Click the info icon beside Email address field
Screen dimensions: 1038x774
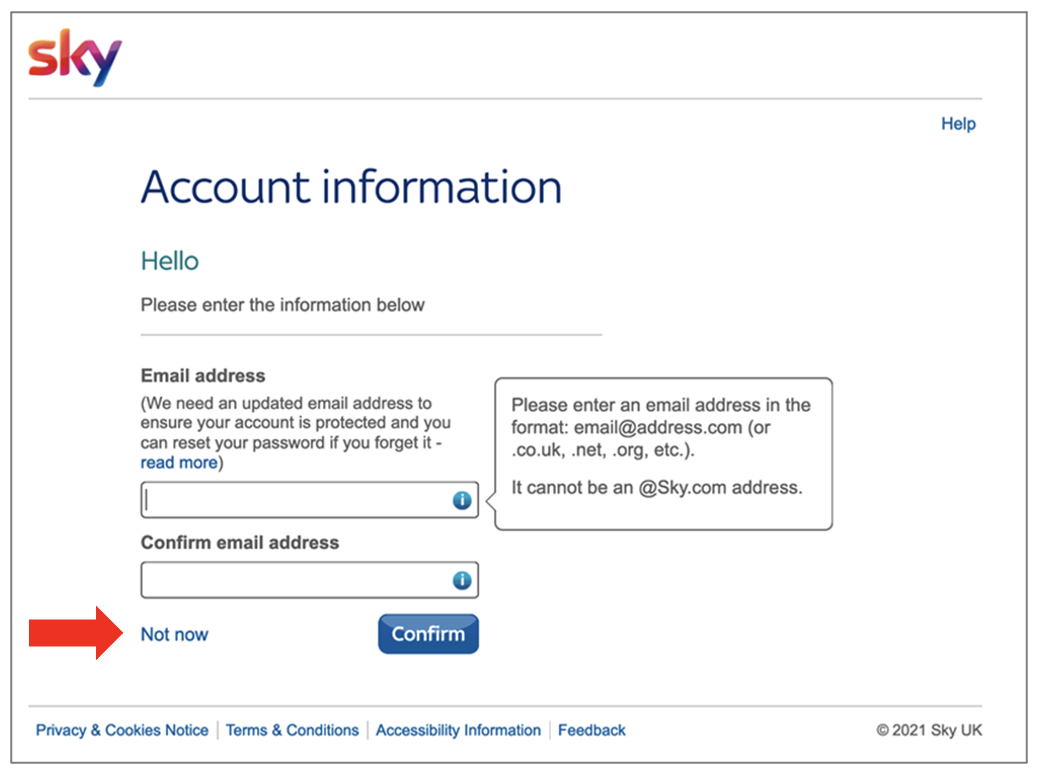[x=461, y=500]
